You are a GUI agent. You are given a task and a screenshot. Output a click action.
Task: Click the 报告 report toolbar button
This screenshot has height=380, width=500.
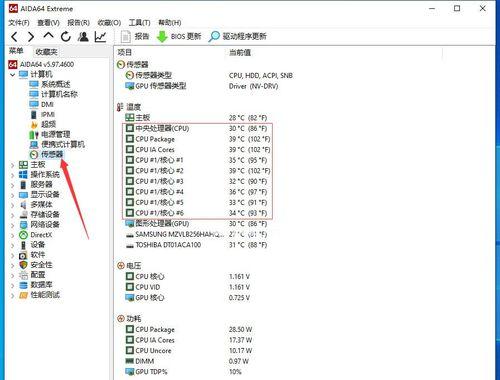click(135, 36)
